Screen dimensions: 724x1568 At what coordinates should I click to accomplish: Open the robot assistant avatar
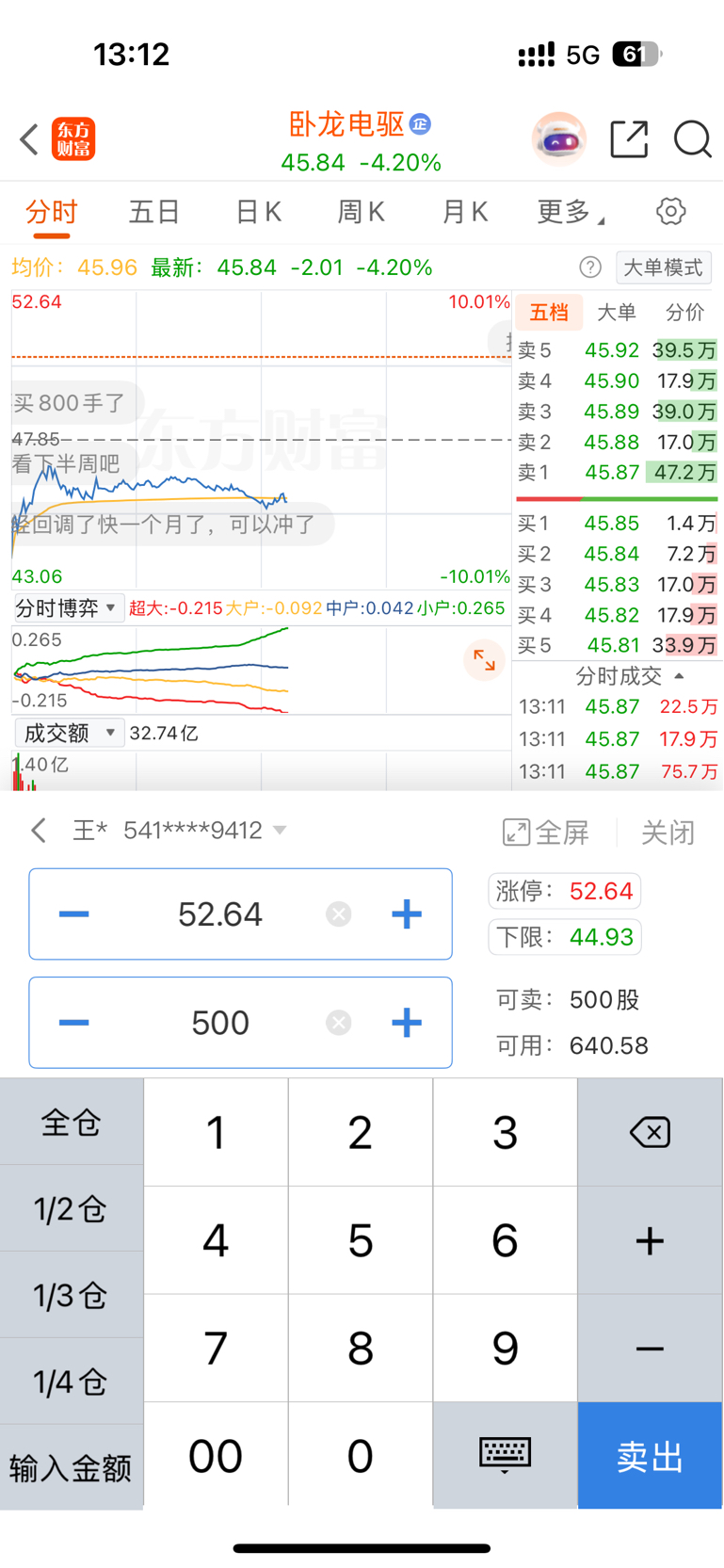pyautogui.click(x=559, y=139)
